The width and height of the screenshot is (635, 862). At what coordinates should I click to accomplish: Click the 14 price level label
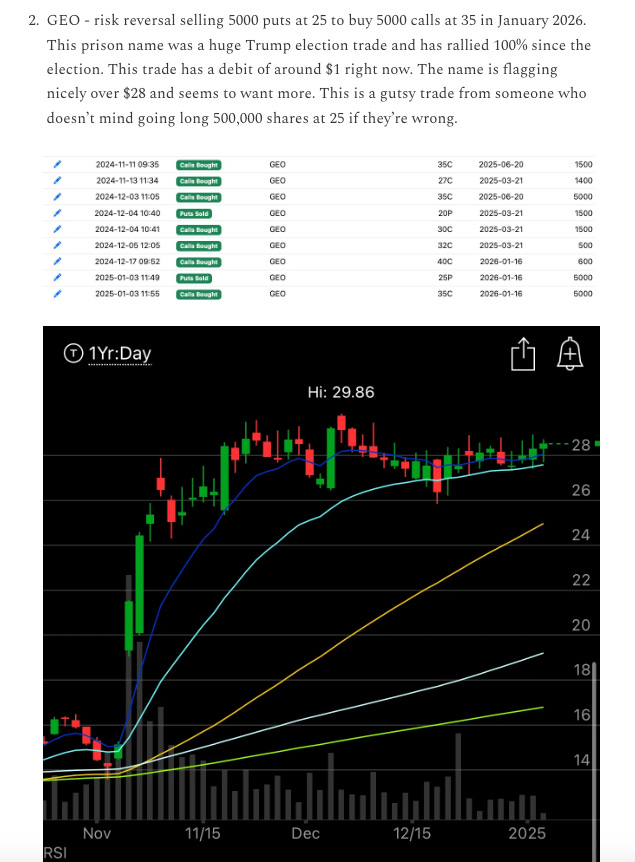(x=581, y=760)
